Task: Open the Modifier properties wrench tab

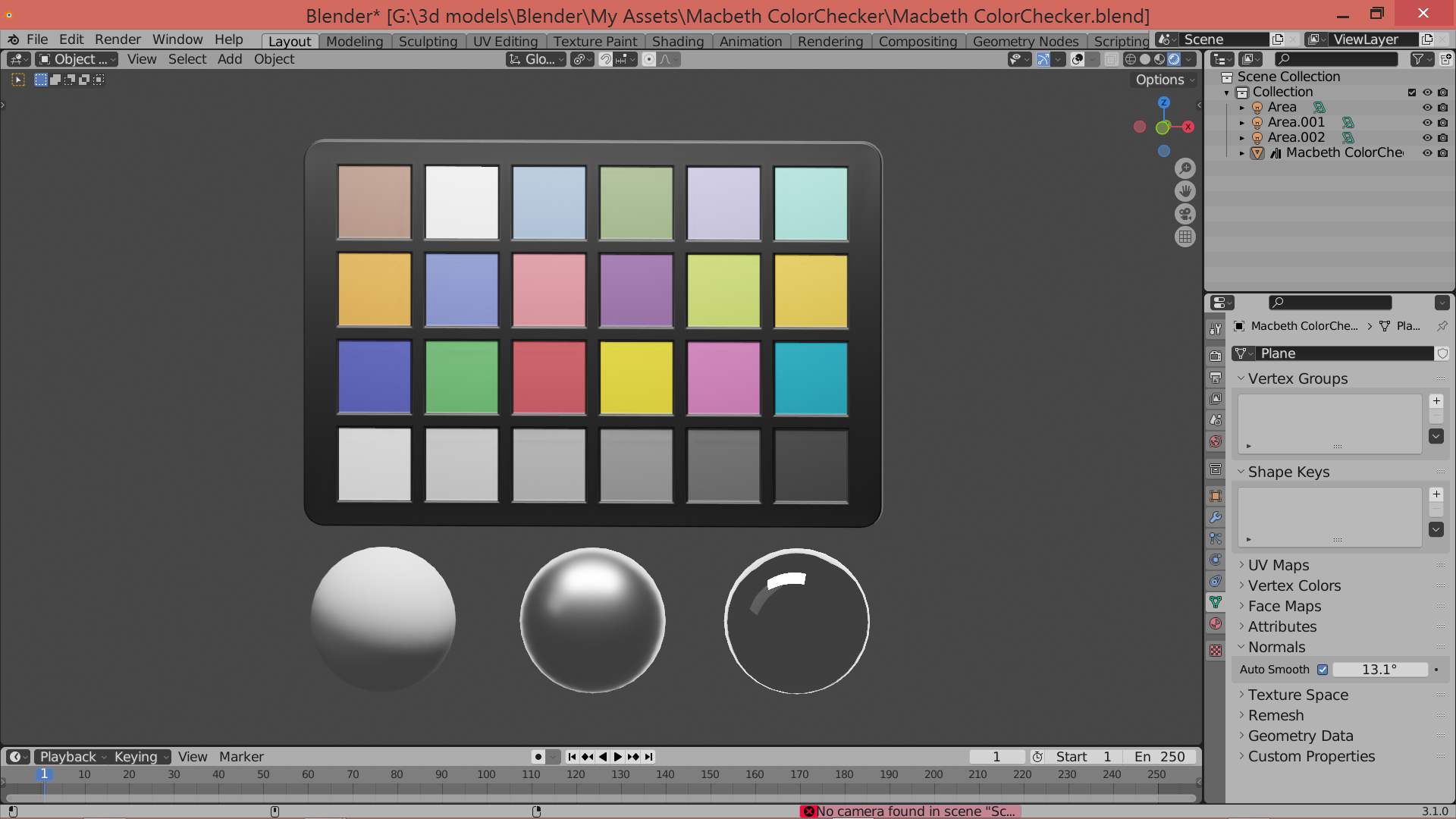Action: (1216, 517)
